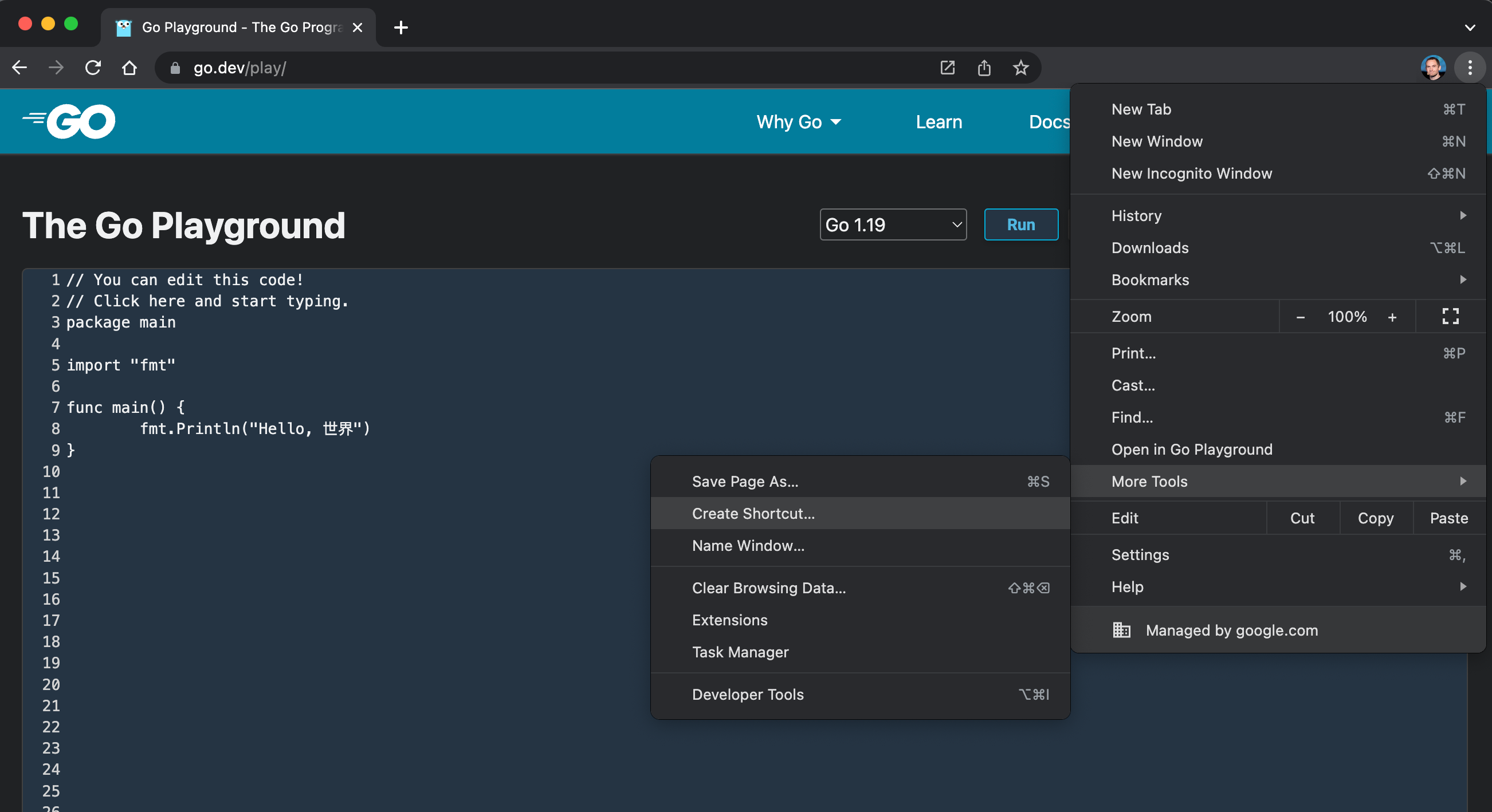Increase zoom with the plus button

tap(1392, 317)
